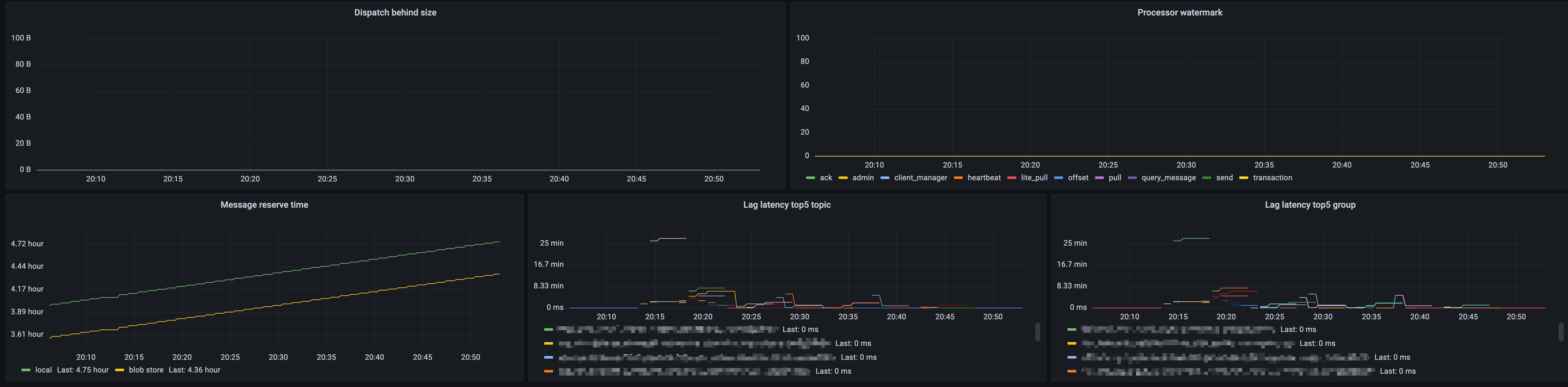Open the Message reserve time panel menu
Viewport: 1568px width, 387px height.
point(264,205)
